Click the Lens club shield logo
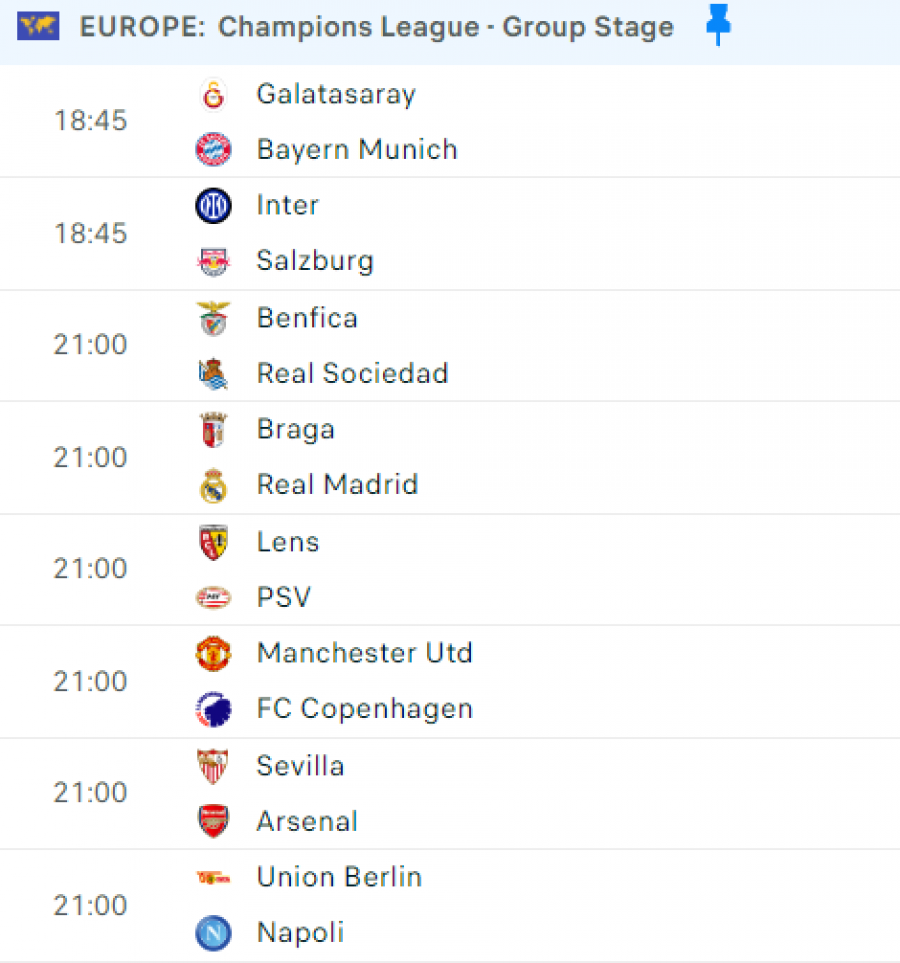The width and height of the screenshot is (900, 963). pos(213,542)
